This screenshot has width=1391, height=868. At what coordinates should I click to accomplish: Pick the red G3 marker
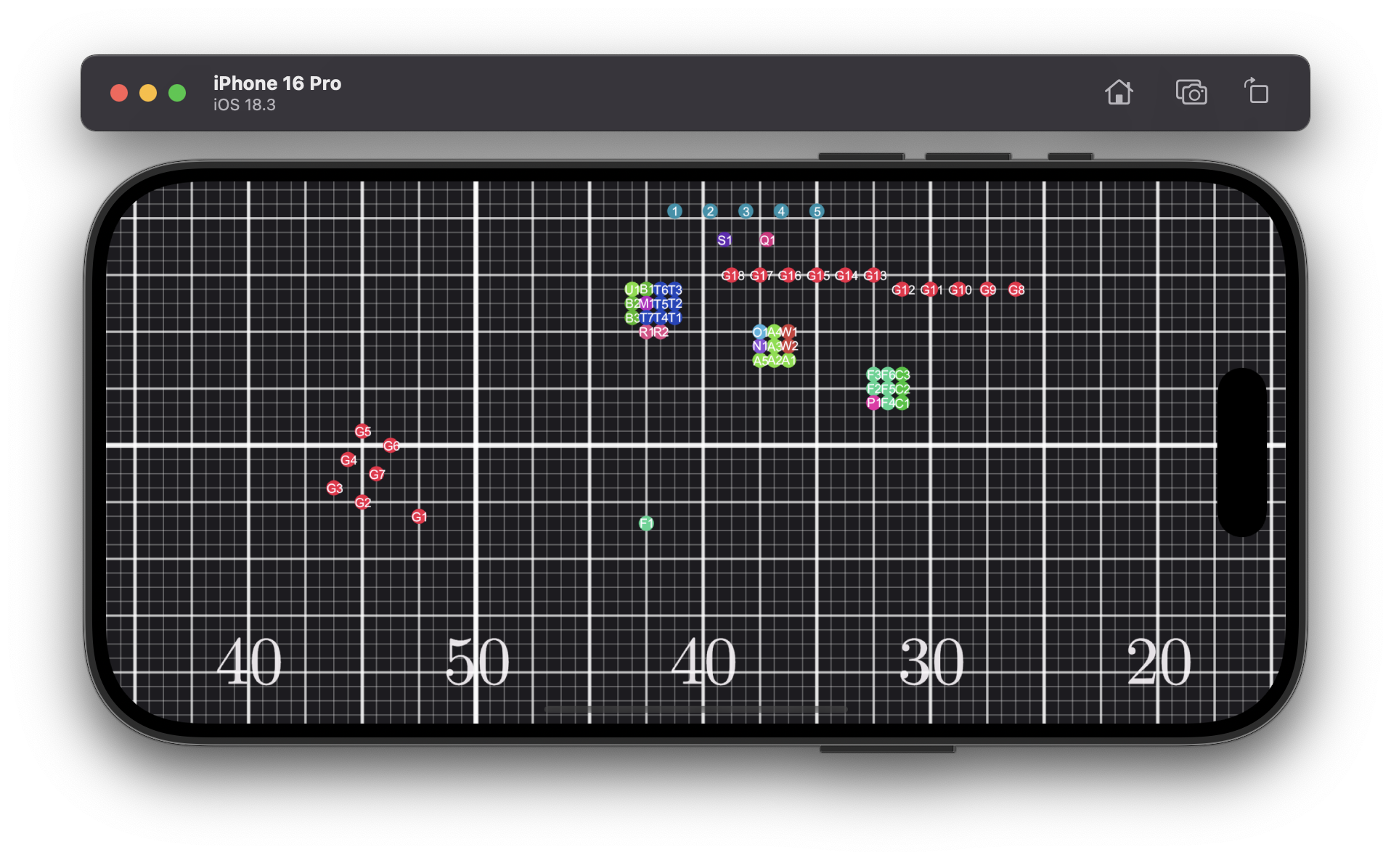point(334,488)
